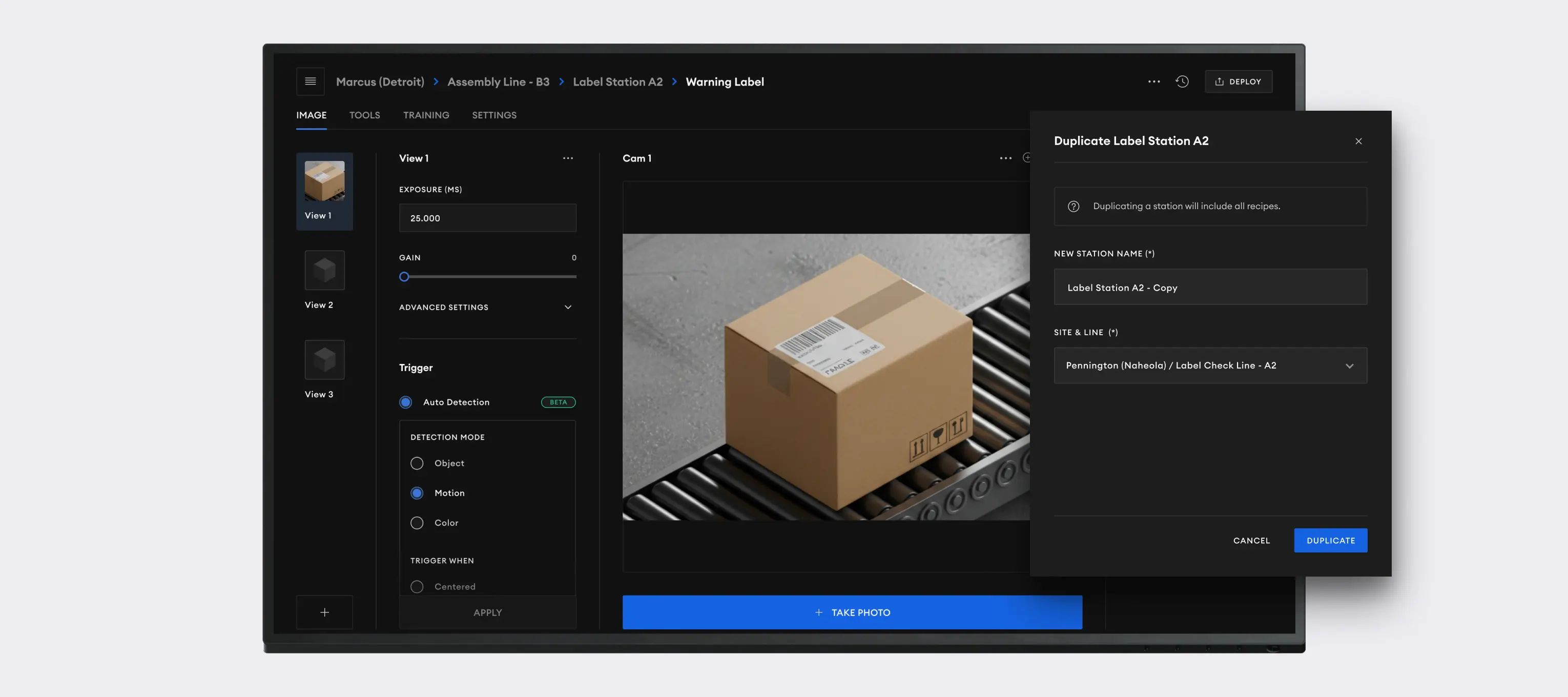Open View 1 three-dots options

coord(567,158)
